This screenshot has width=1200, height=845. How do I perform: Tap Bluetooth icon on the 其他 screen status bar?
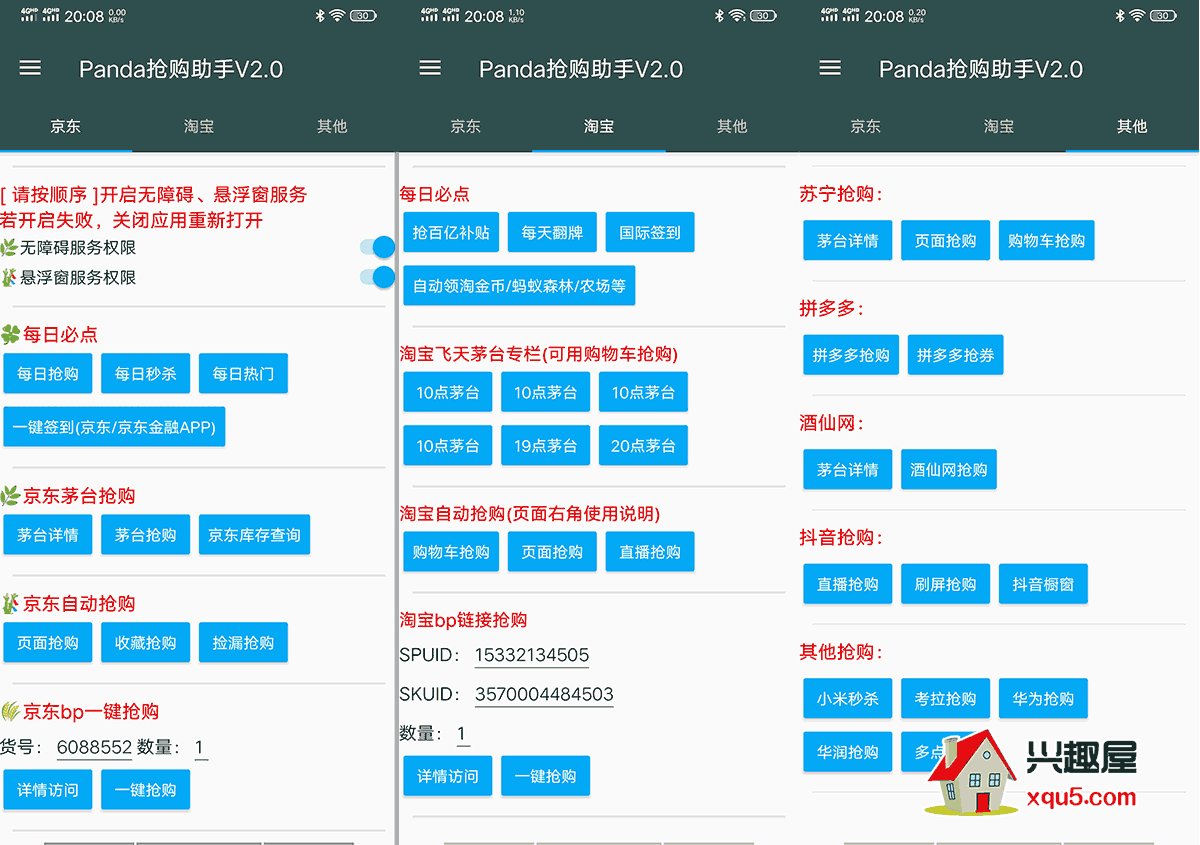[x=1119, y=16]
